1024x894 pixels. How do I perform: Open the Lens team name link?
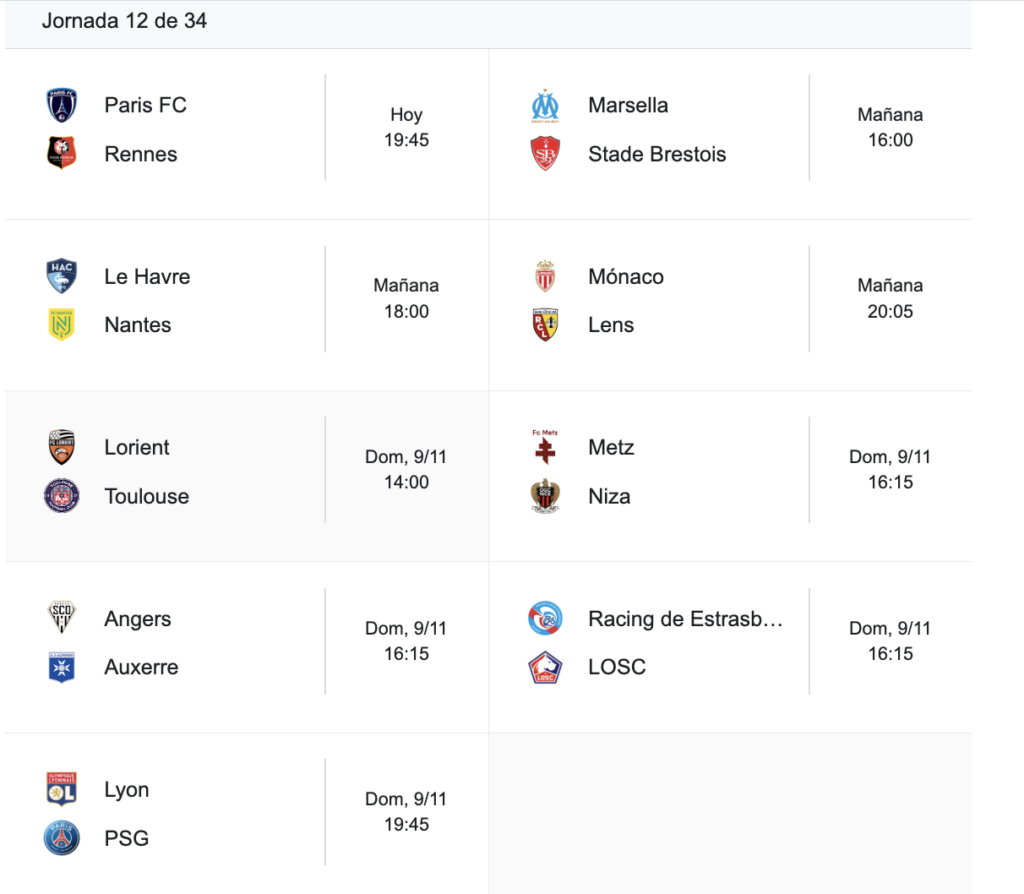(x=611, y=325)
